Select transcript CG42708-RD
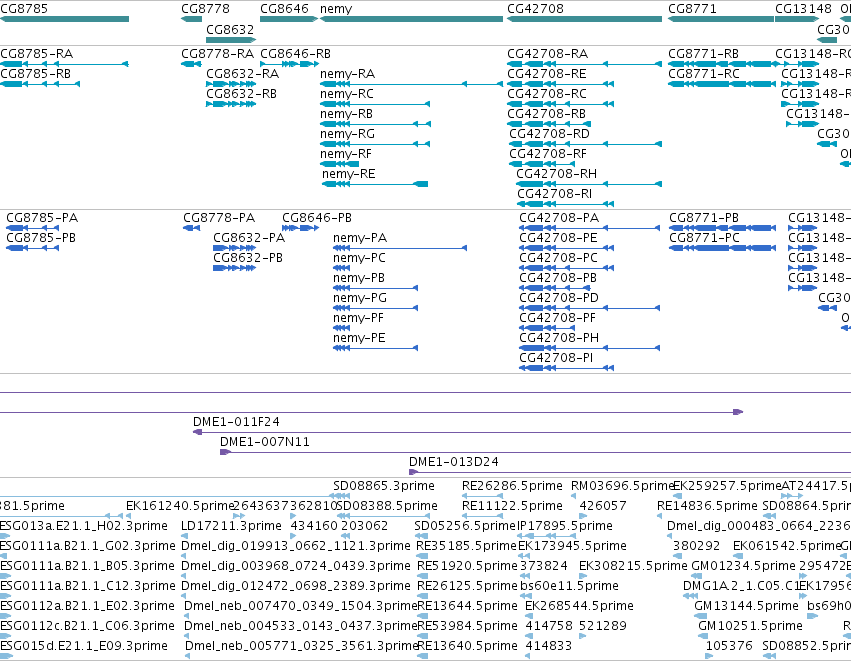This screenshot has width=851, height=661. 586,144
